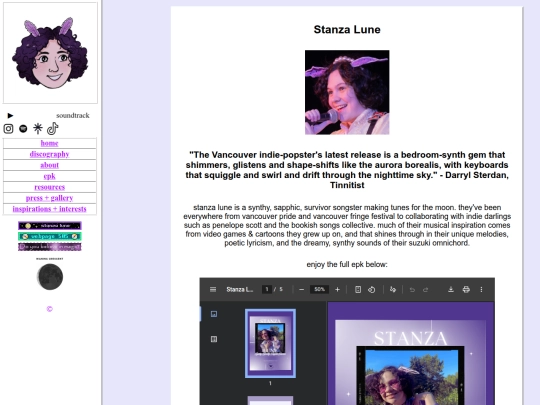Show the PDF thumbnails view
Viewport: 540px width, 405px height.
pyautogui.click(x=214, y=314)
